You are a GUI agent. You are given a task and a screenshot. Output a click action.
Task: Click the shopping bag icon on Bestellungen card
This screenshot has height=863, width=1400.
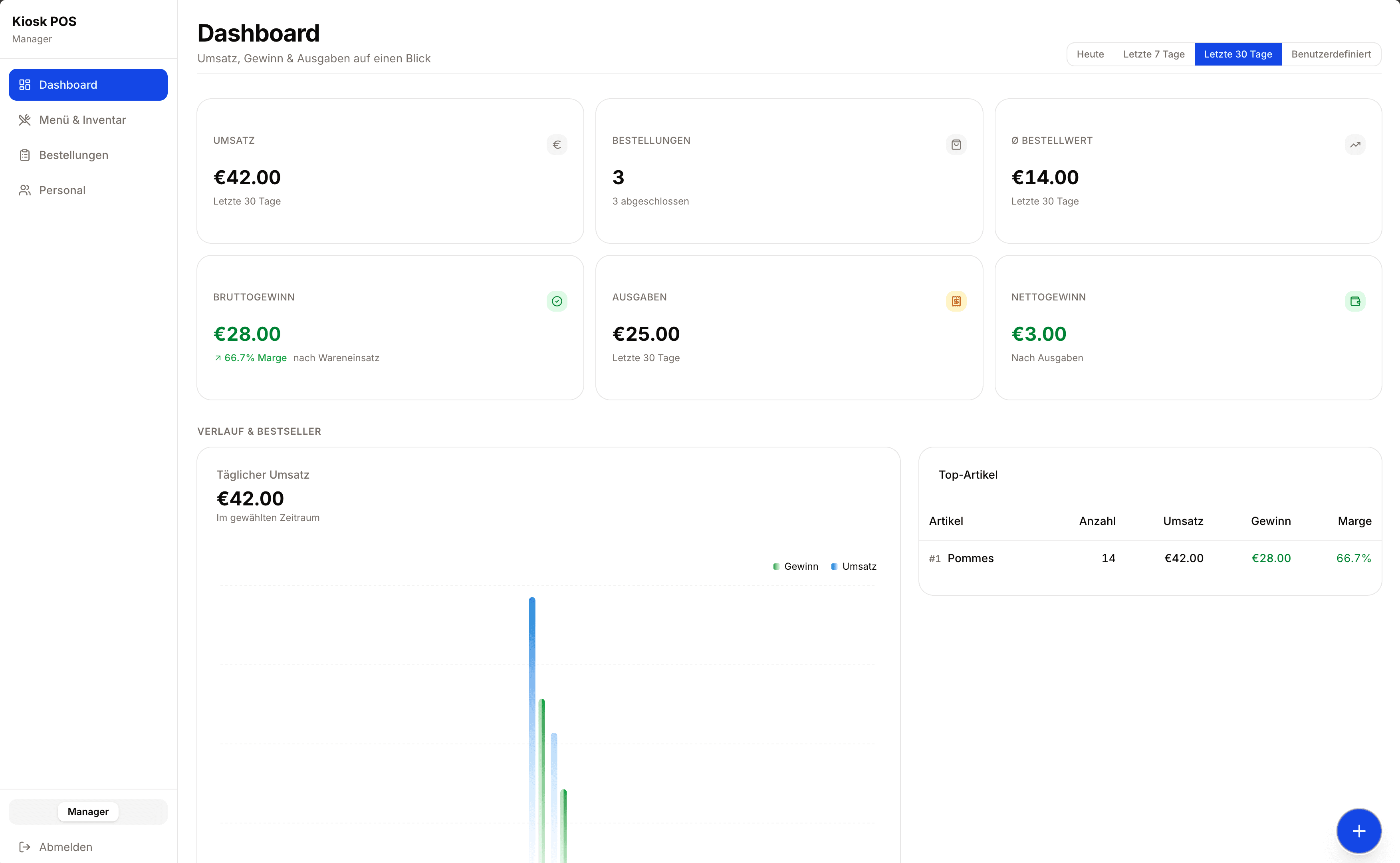coord(956,144)
